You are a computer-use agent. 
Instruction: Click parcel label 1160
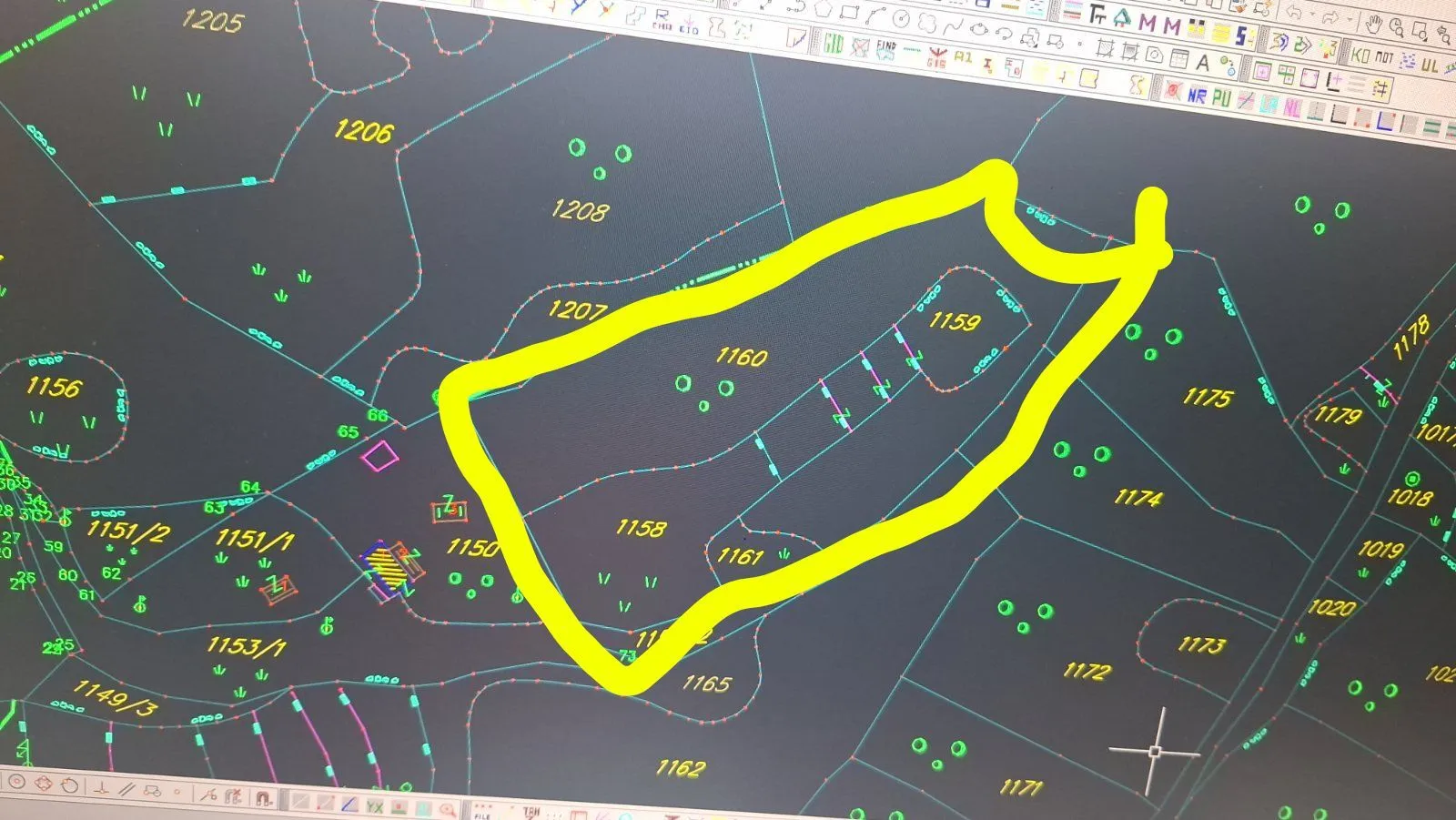tap(742, 356)
